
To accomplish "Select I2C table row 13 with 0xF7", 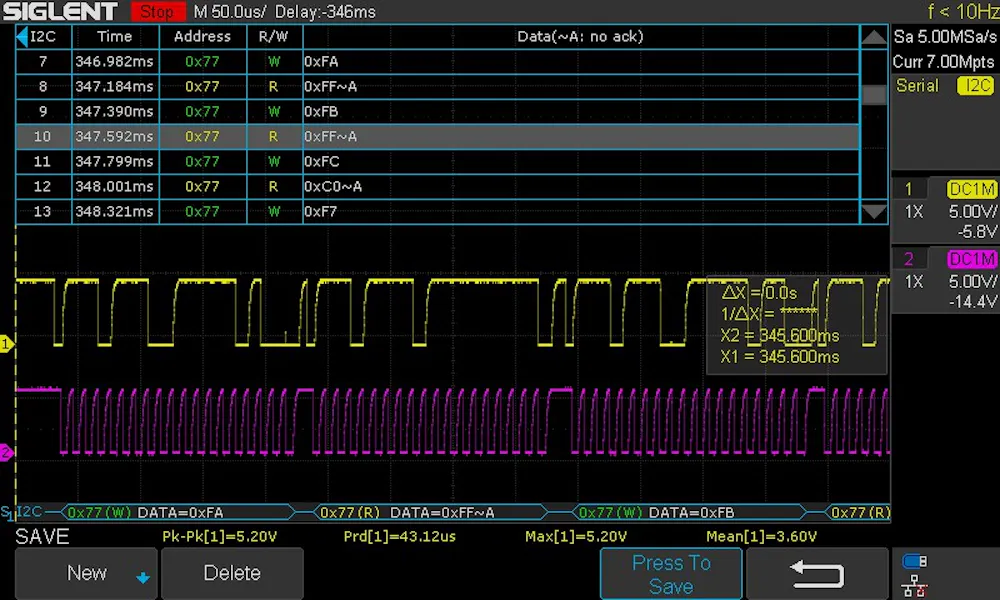I will (438, 211).
